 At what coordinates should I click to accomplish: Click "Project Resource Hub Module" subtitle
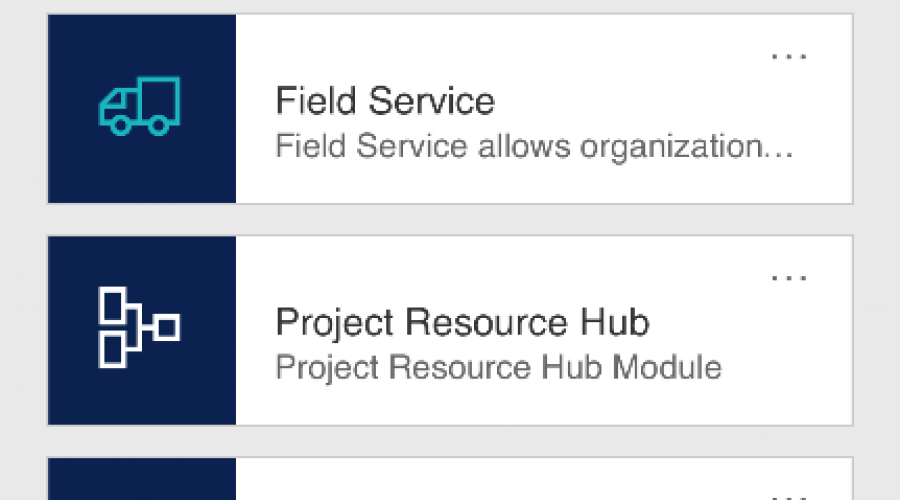498,367
